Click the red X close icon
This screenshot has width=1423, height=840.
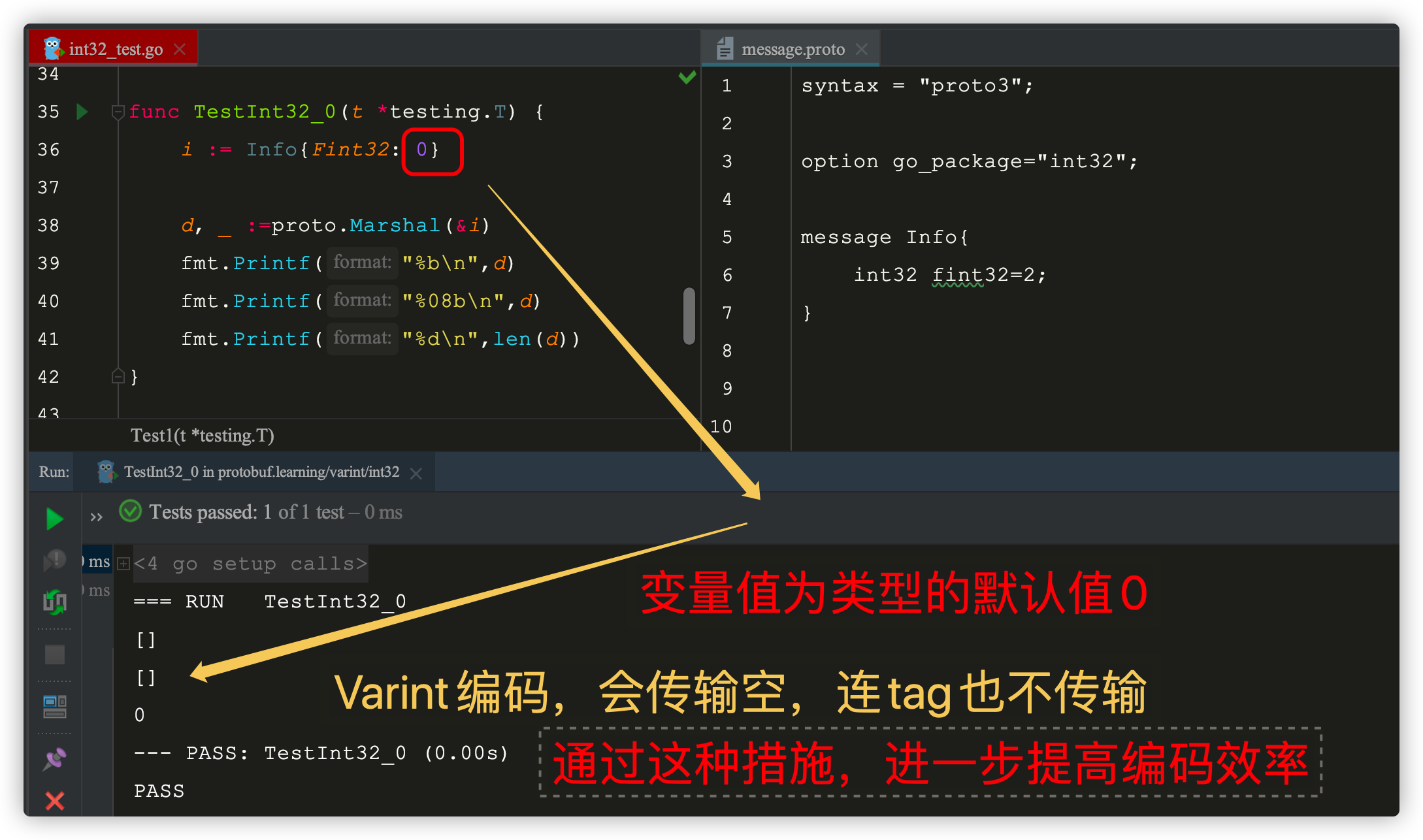(x=55, y=801)
